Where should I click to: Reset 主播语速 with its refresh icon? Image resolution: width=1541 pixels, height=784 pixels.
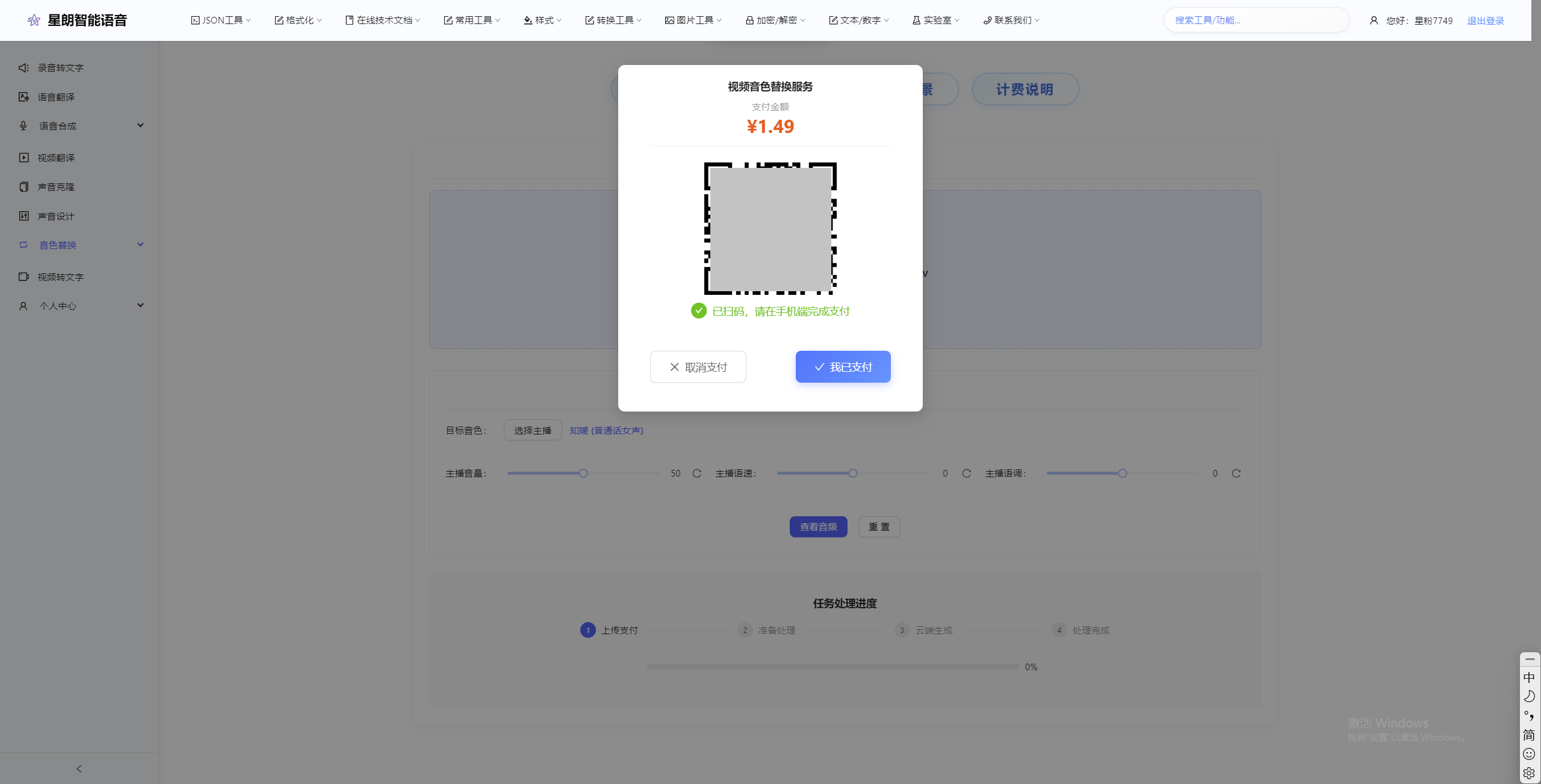tap(966, 474)
